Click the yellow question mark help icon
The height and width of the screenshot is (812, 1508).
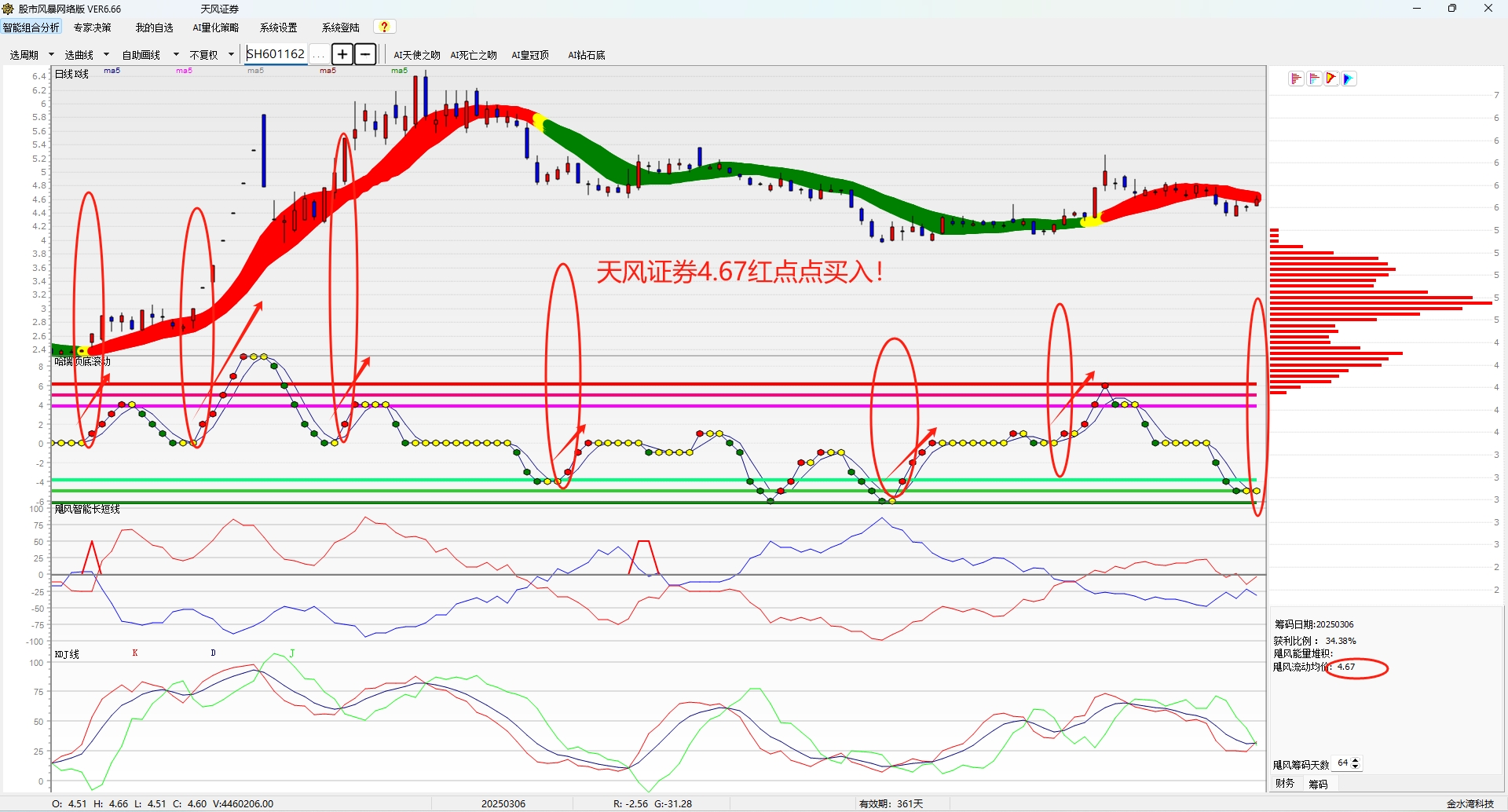point(384,27)
